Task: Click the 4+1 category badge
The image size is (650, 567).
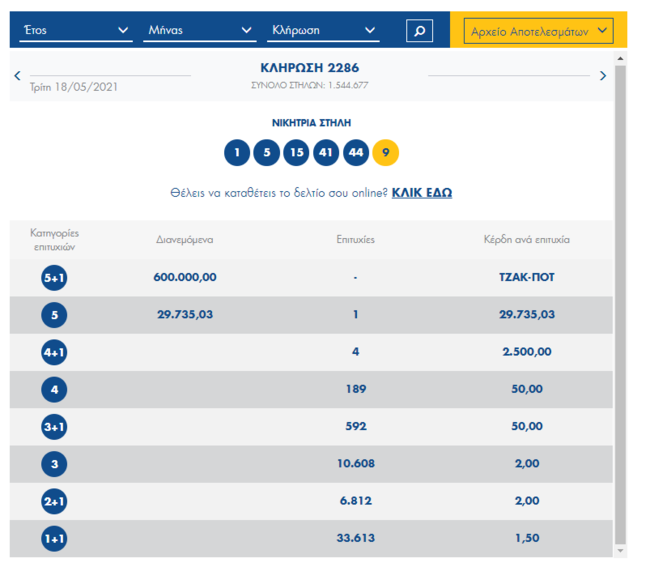Action: click(54, 352)
